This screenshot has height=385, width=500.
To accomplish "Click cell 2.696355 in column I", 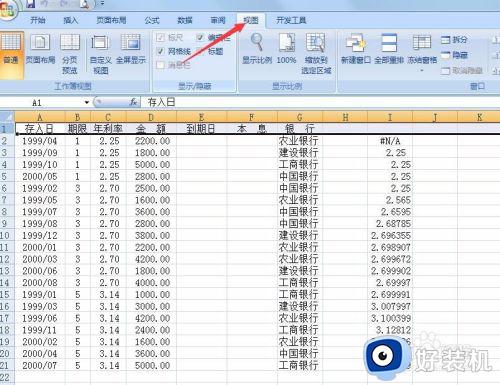I will tap(390, 235).
